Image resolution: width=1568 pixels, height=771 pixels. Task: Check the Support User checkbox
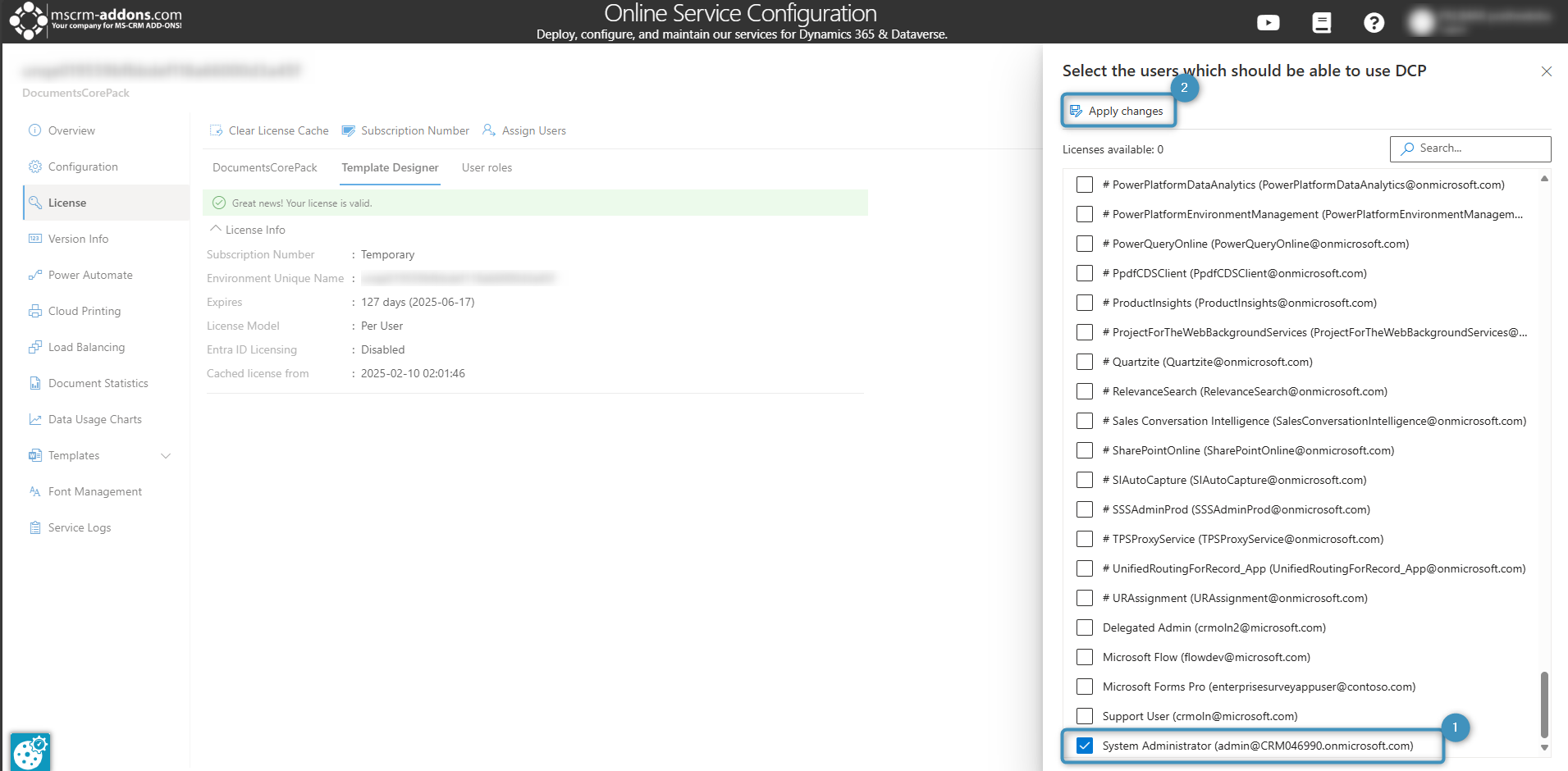1084,716
